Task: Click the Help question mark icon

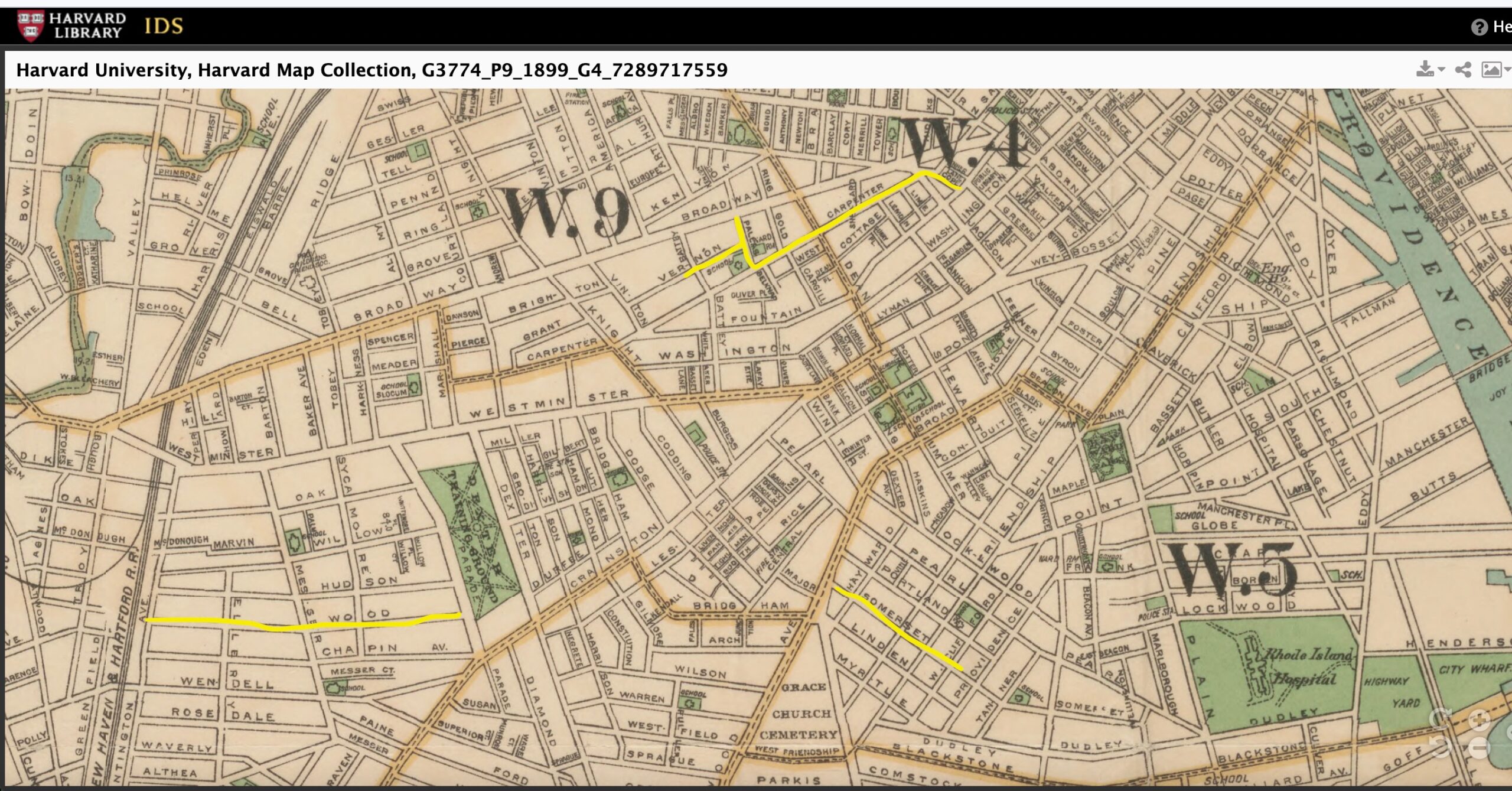Action: [x=1479, y=27]
